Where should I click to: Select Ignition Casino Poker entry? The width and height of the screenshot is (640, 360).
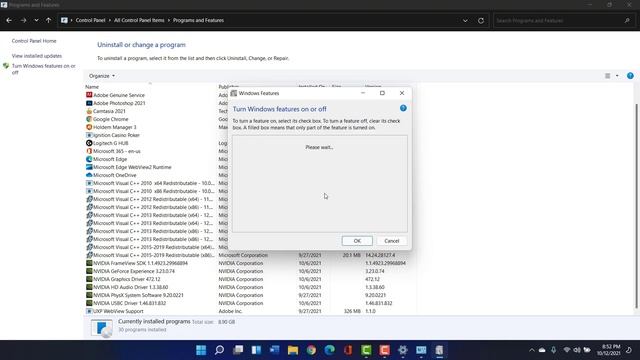116,135
